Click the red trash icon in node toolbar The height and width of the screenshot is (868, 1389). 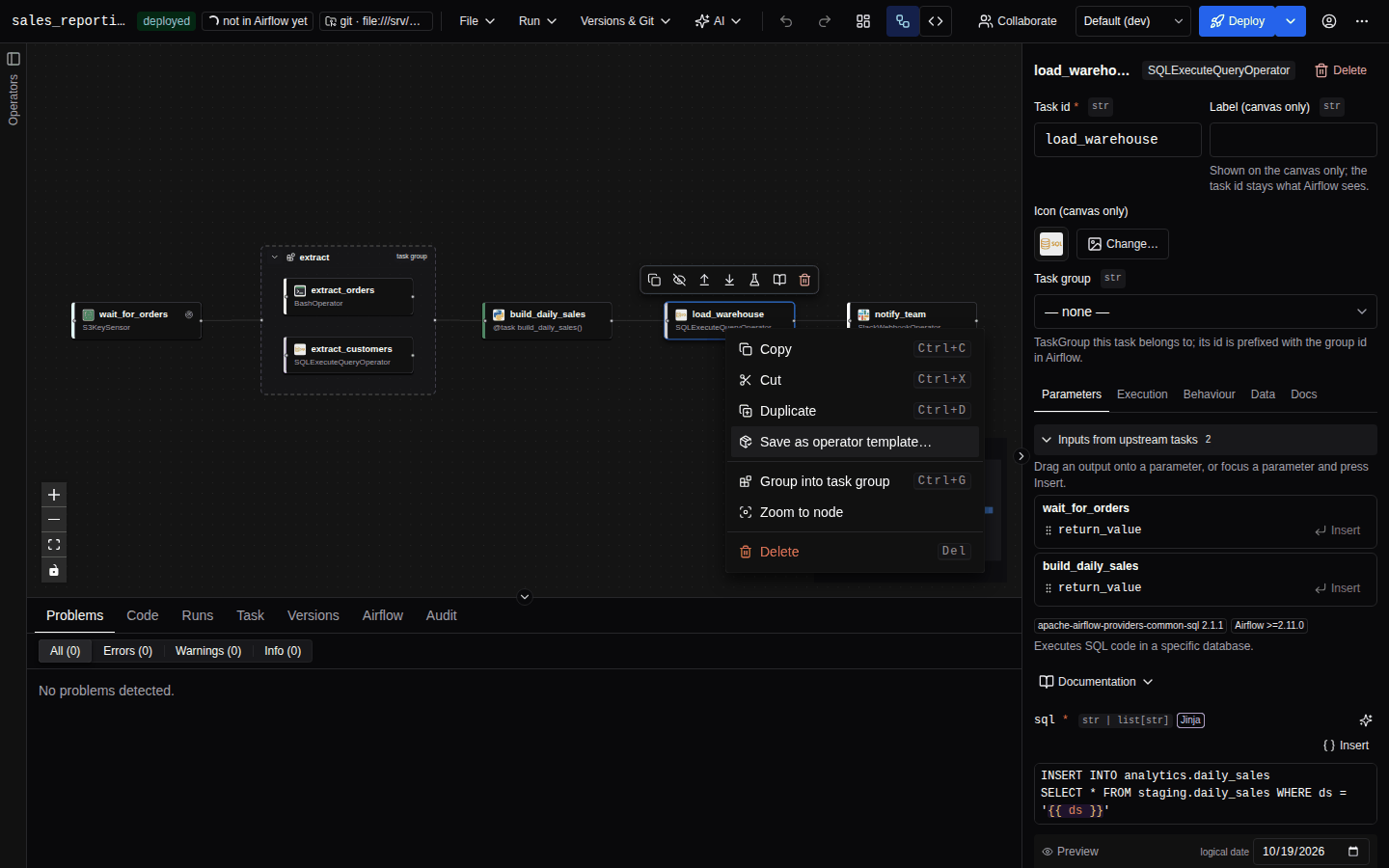click(x=804, y=280)
